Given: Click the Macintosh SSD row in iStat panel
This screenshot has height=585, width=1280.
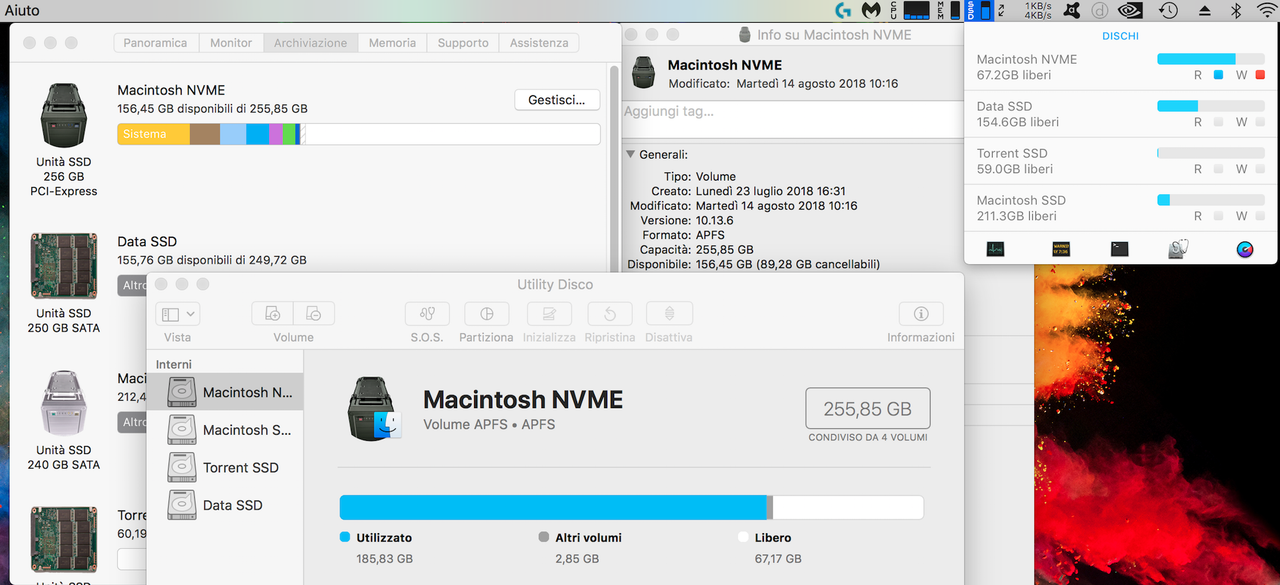Looking at the screenshot, I should [1120, 208].
